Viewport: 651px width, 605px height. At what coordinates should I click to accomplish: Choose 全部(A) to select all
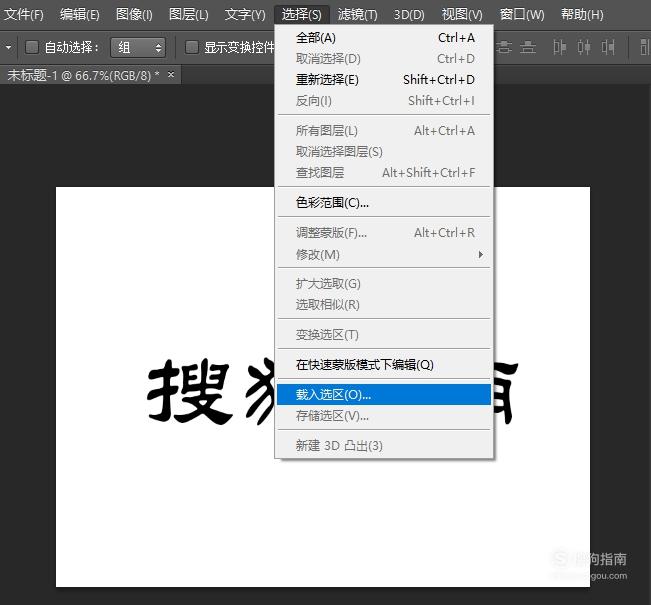click(384, 38)
